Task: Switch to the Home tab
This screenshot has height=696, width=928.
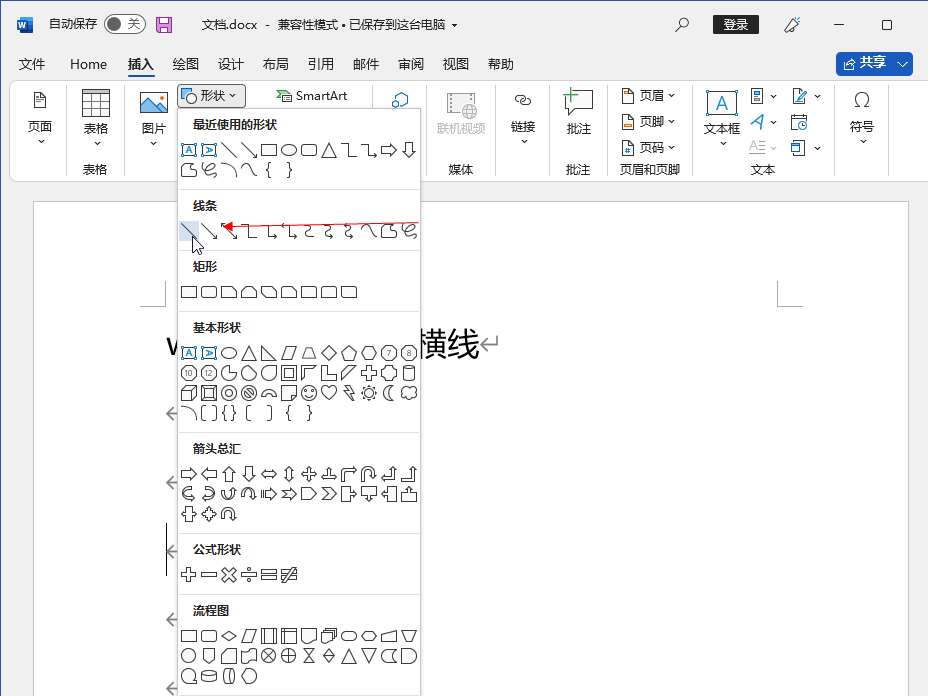Action: click(88, 64)
